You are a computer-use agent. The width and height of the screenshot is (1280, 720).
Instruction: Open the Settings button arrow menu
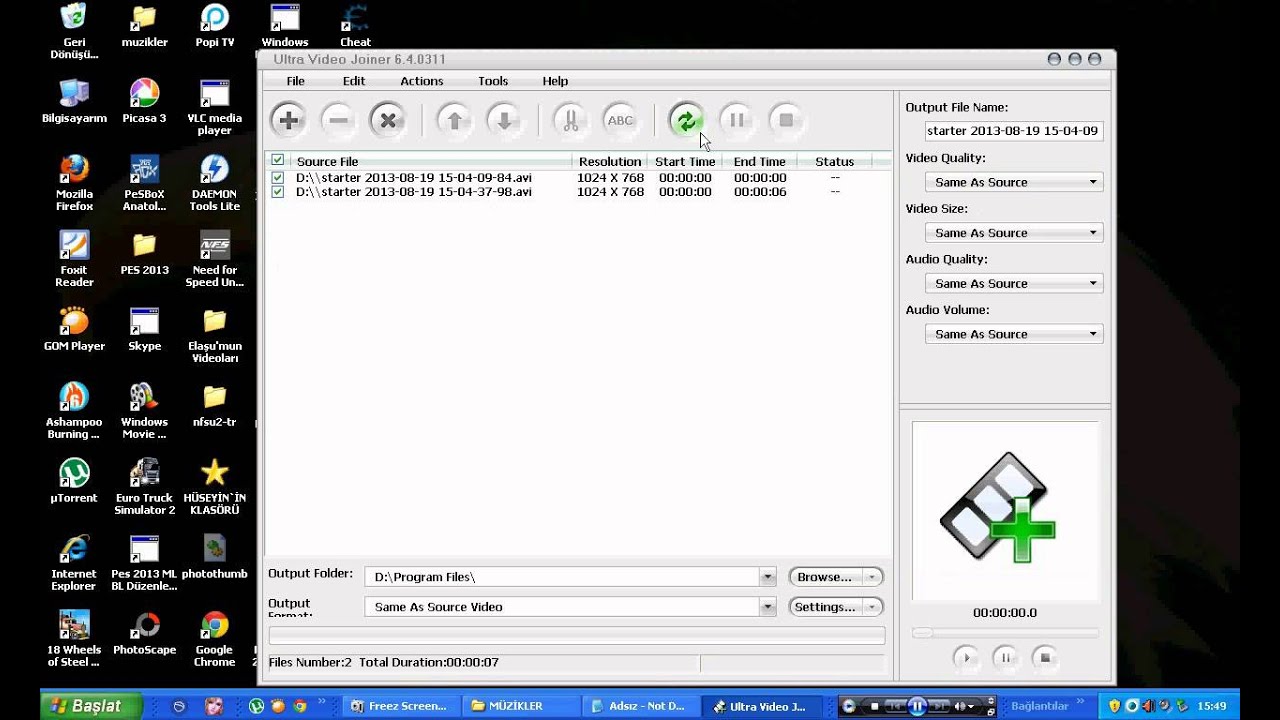[x=873, y=607]
